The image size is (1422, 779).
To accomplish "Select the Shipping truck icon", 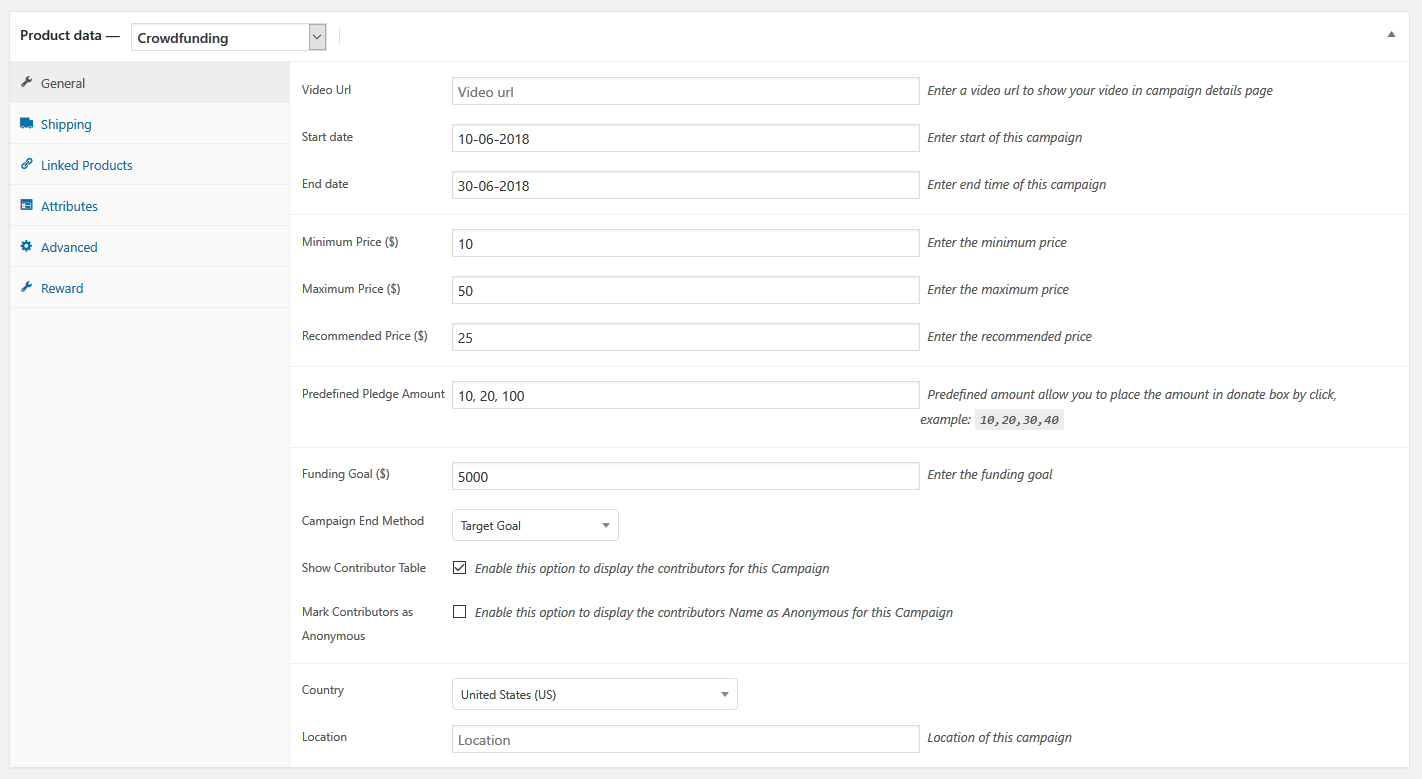I will pyautogui.click(x=27, y=123).
